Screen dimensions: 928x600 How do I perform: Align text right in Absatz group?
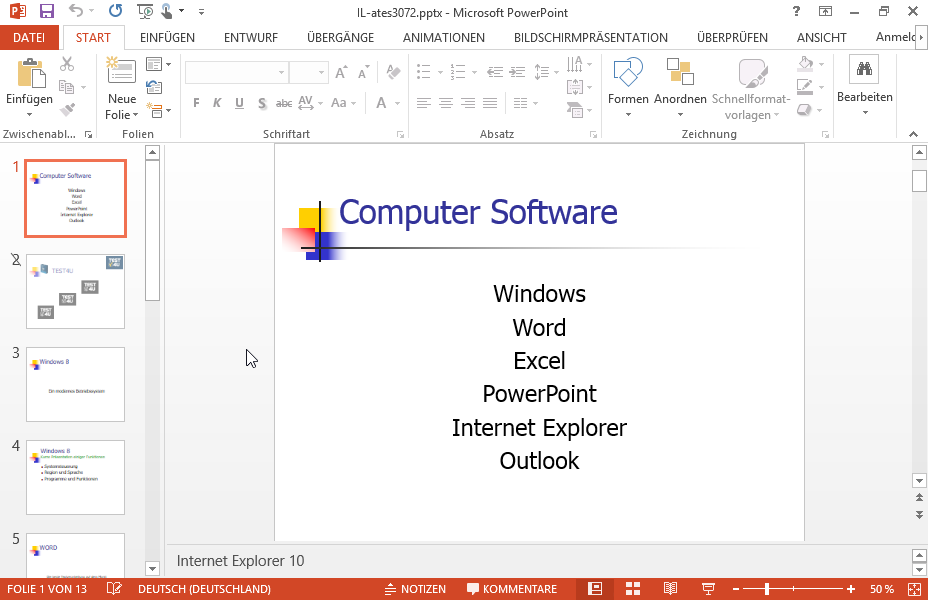(x=468, y=103)
